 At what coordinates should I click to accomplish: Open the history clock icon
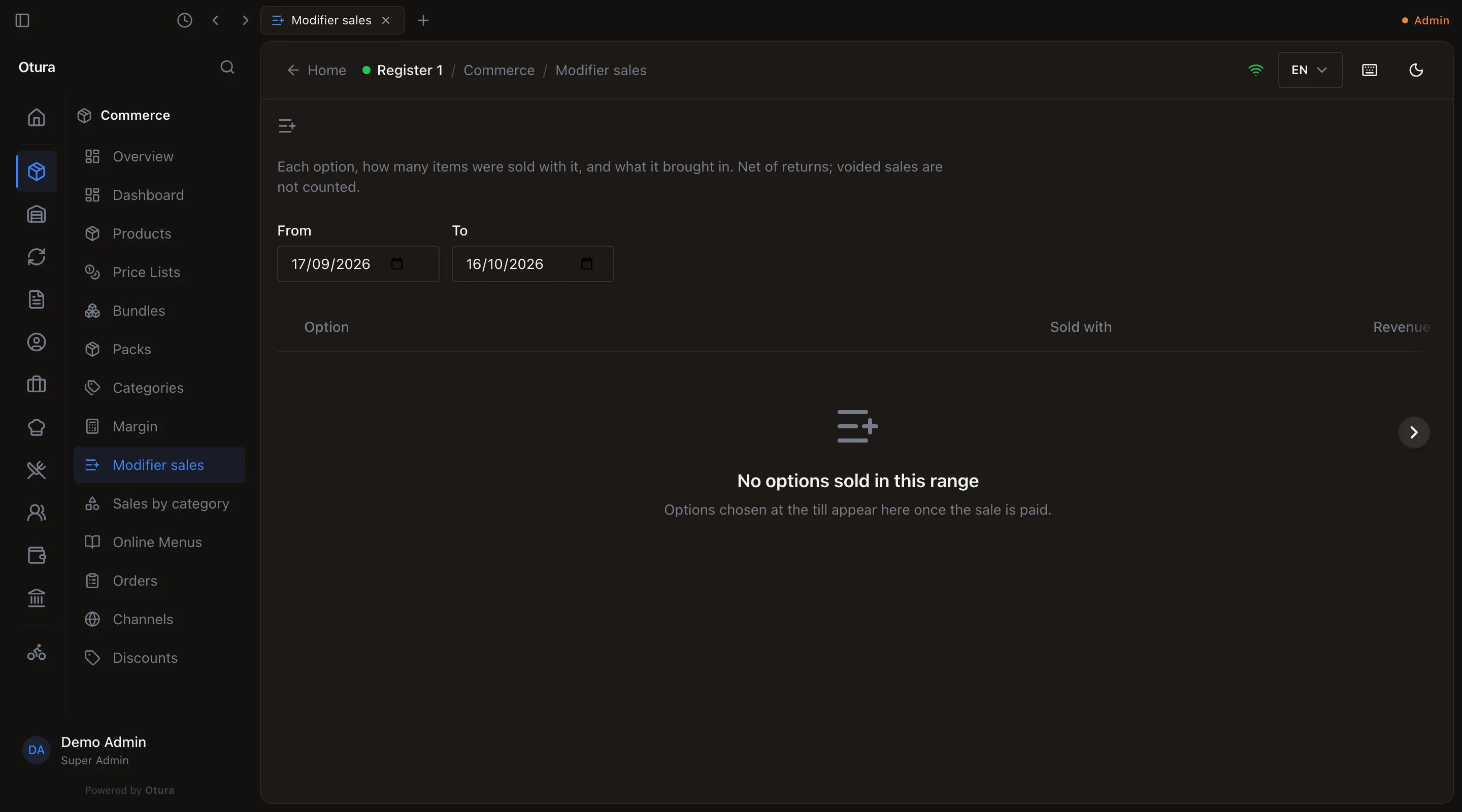pos(184,20)
